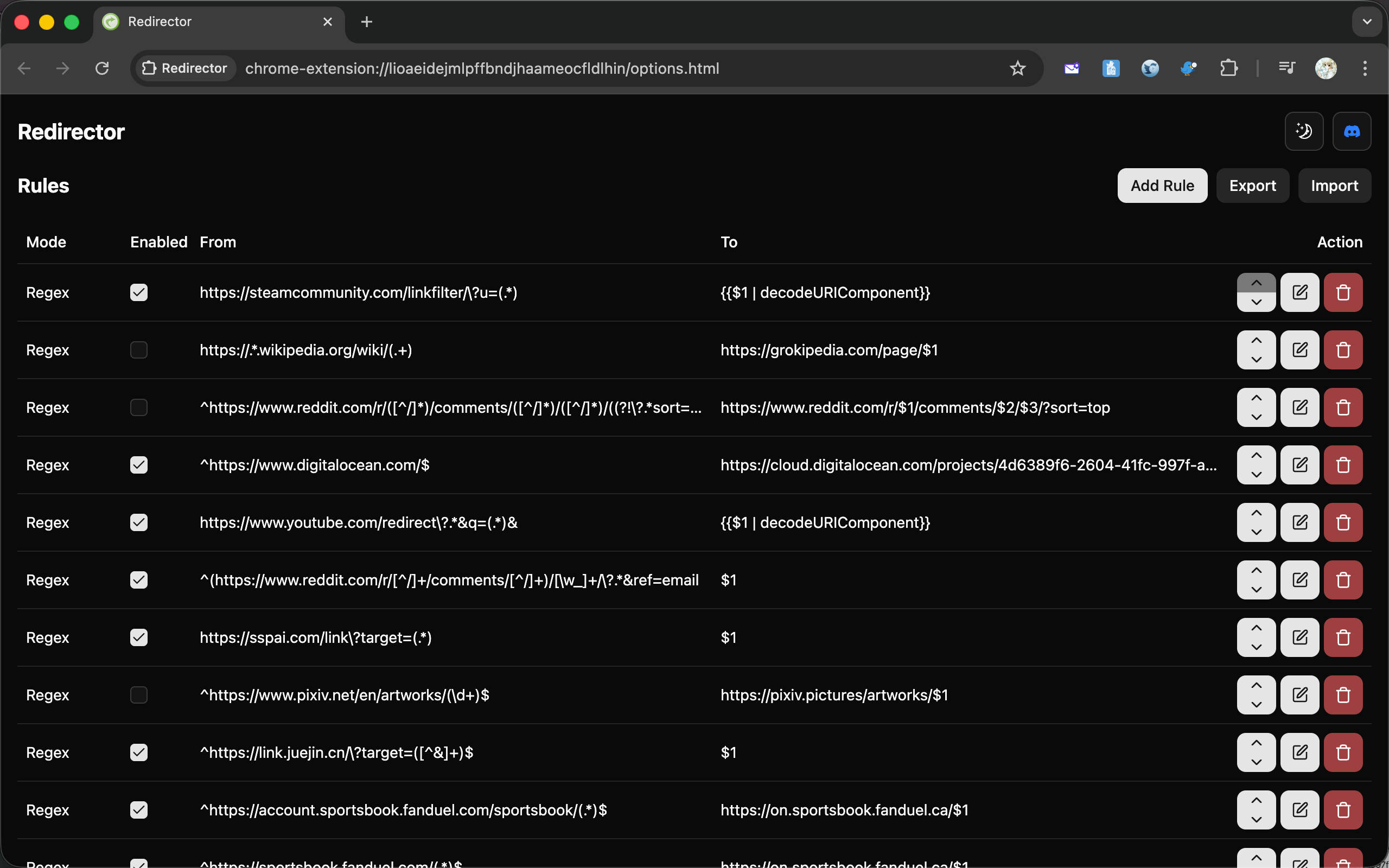Click the Add Rule button
This screenshot has width=1389, height=868.
(1162, 186)
